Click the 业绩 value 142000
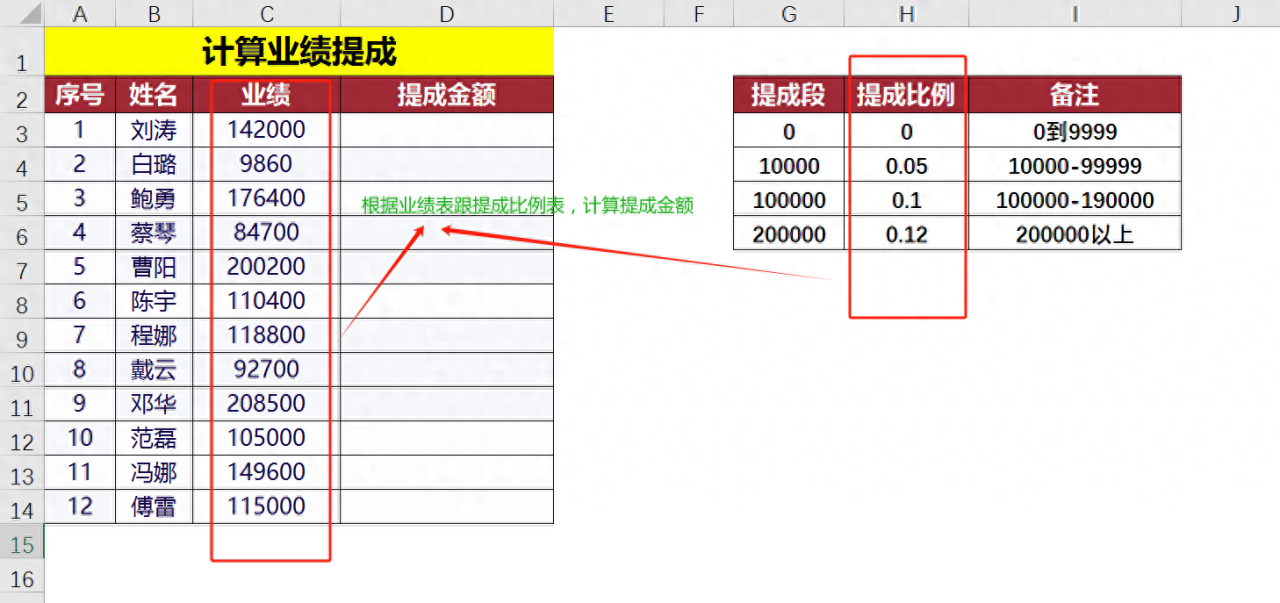 click(x=266, y=130)
